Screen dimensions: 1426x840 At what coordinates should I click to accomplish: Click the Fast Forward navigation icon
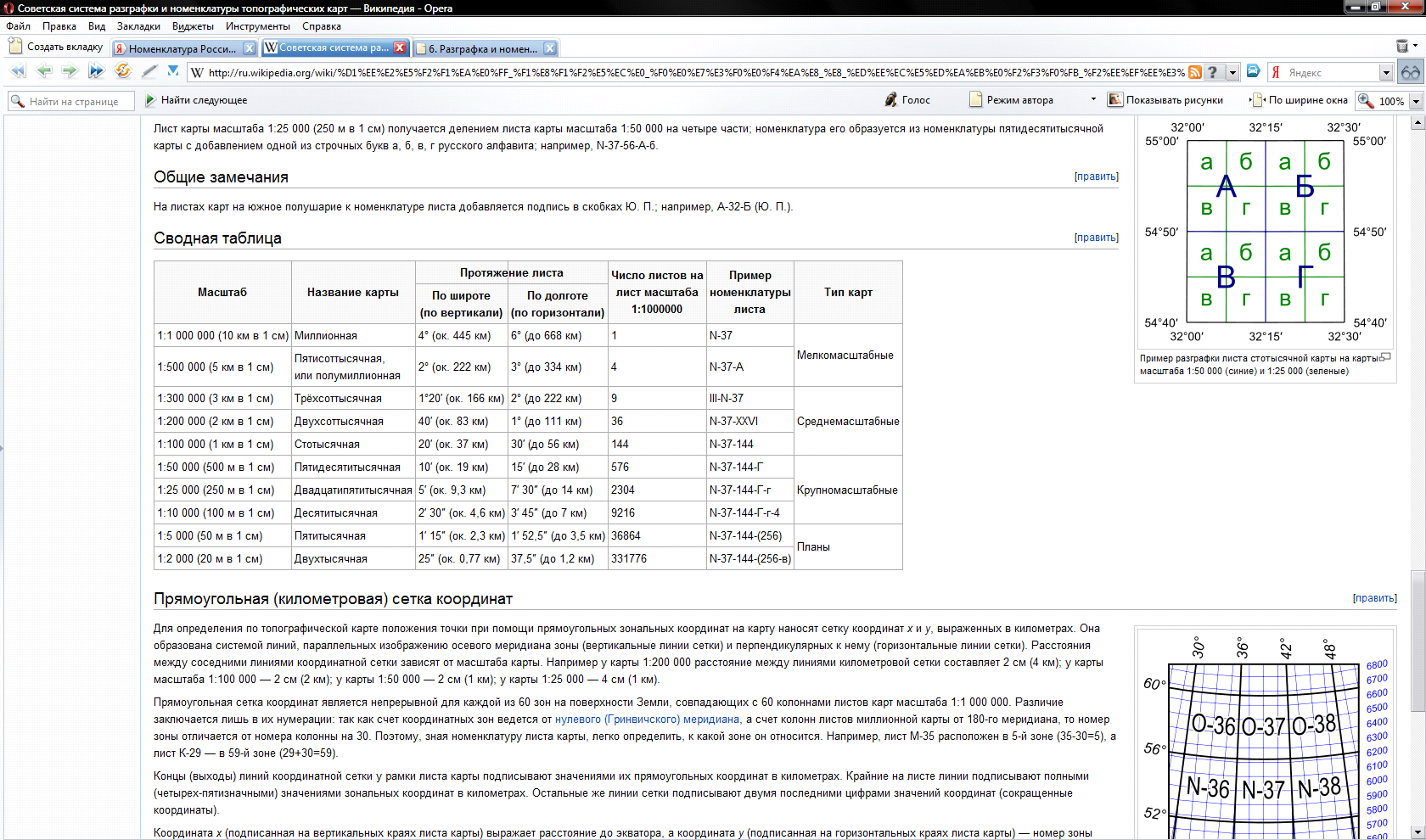pos(96,71)
